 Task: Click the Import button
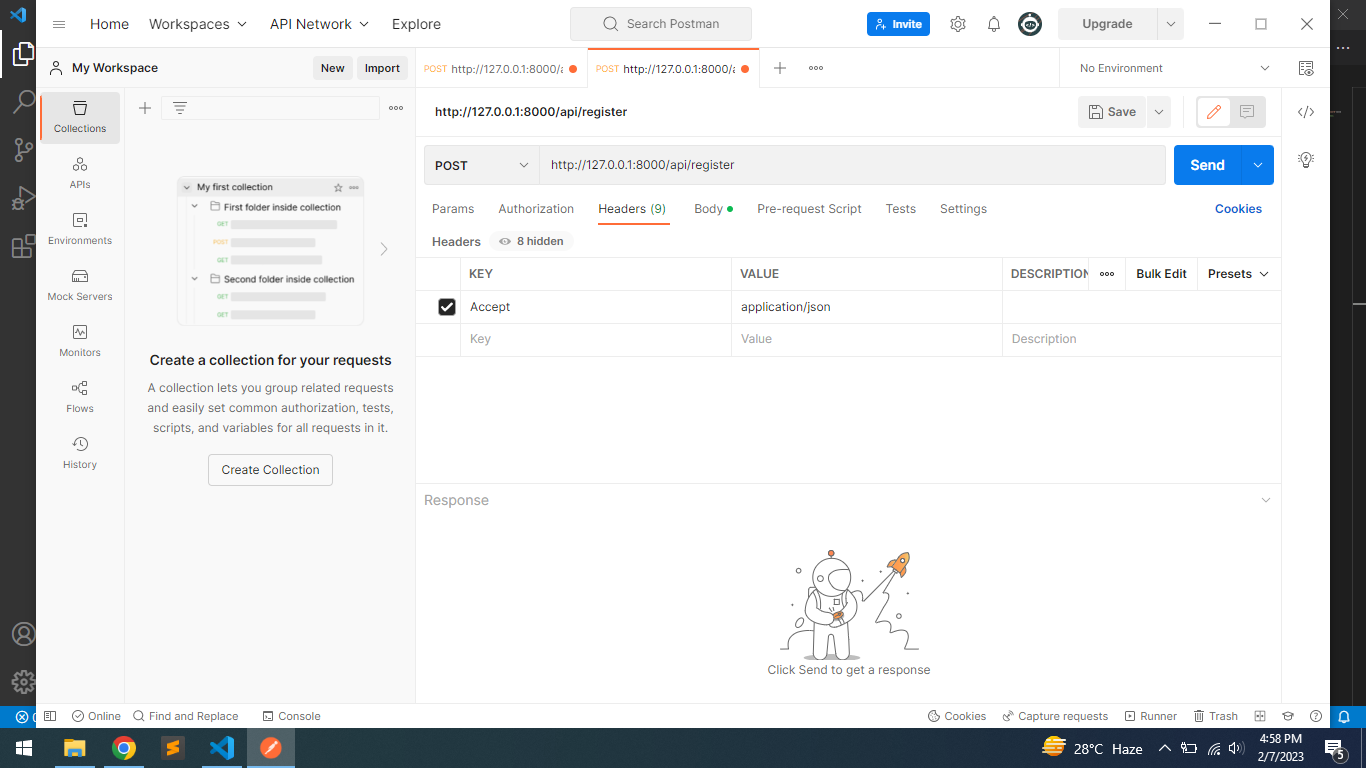pyautogui.click(x=382, y=68)
